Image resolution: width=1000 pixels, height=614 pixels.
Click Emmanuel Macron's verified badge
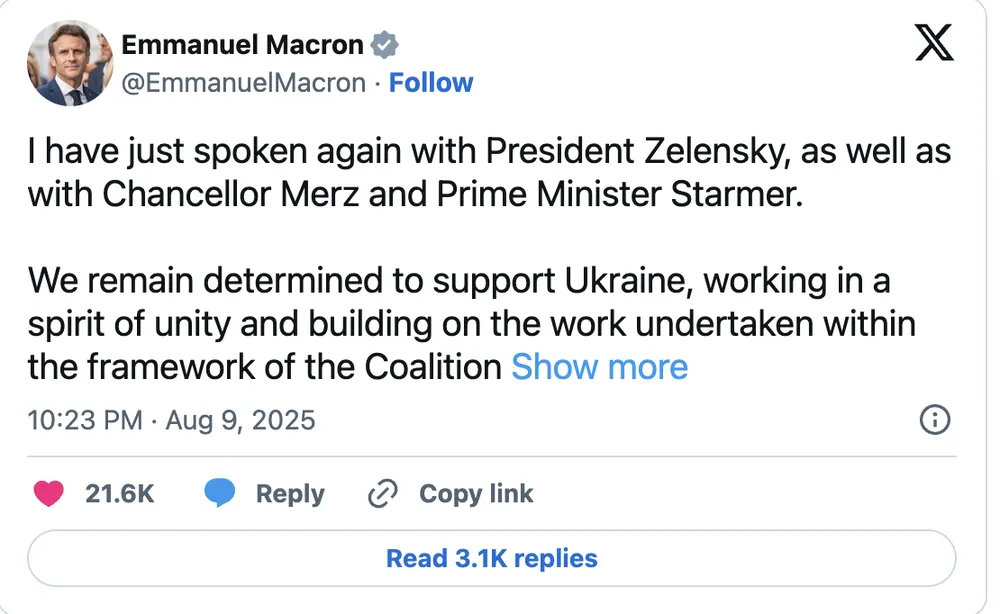(385, 43)
